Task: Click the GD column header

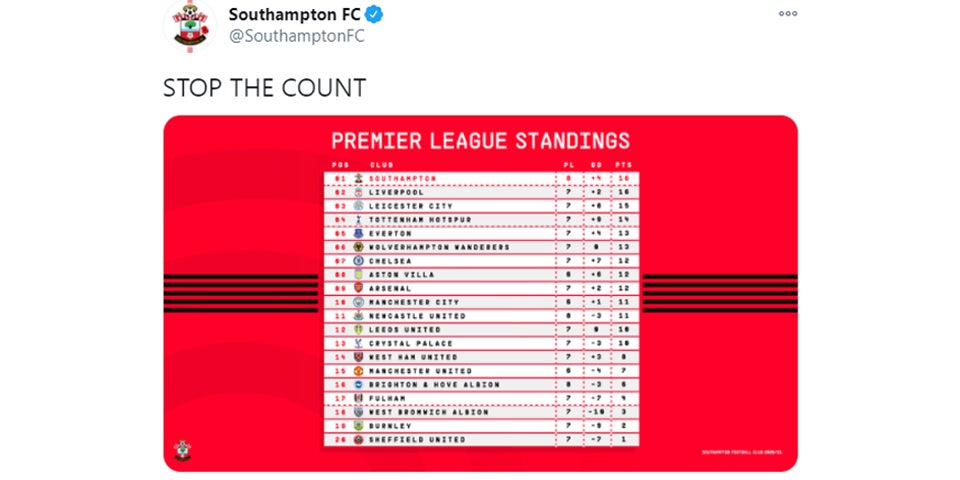Action: [x=597, y=165]
